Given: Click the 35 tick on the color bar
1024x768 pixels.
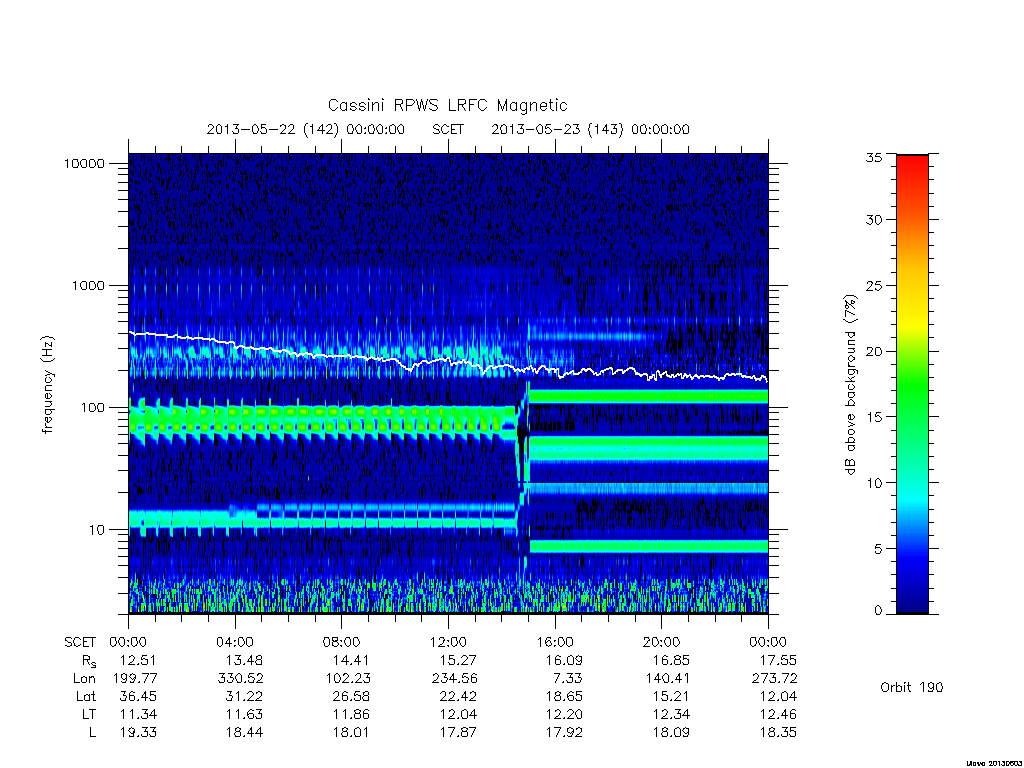Looking at the screenshot, I should (874, 157).
